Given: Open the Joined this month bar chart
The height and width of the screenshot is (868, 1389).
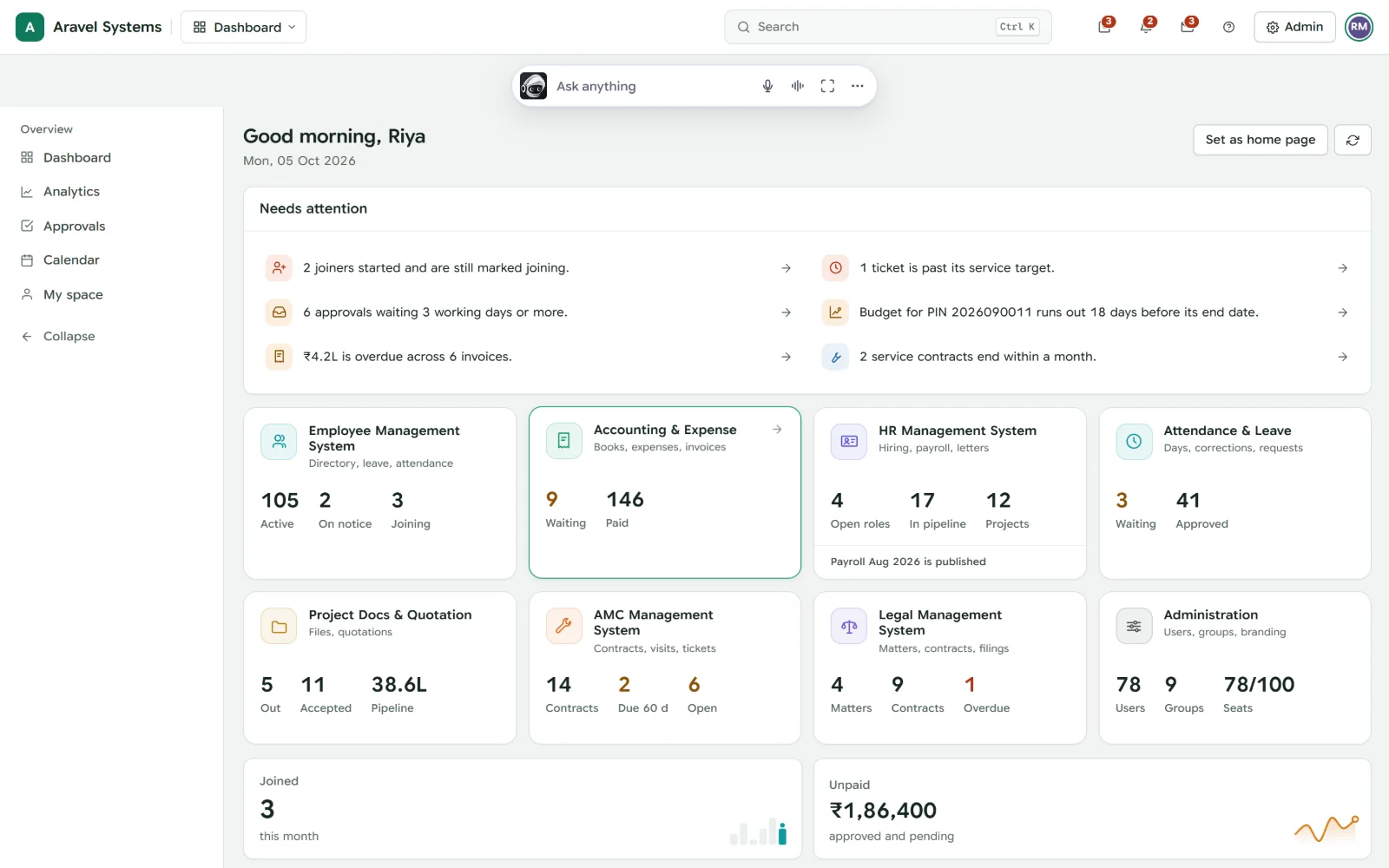Looking at the screenshot, I should point(759,832).
